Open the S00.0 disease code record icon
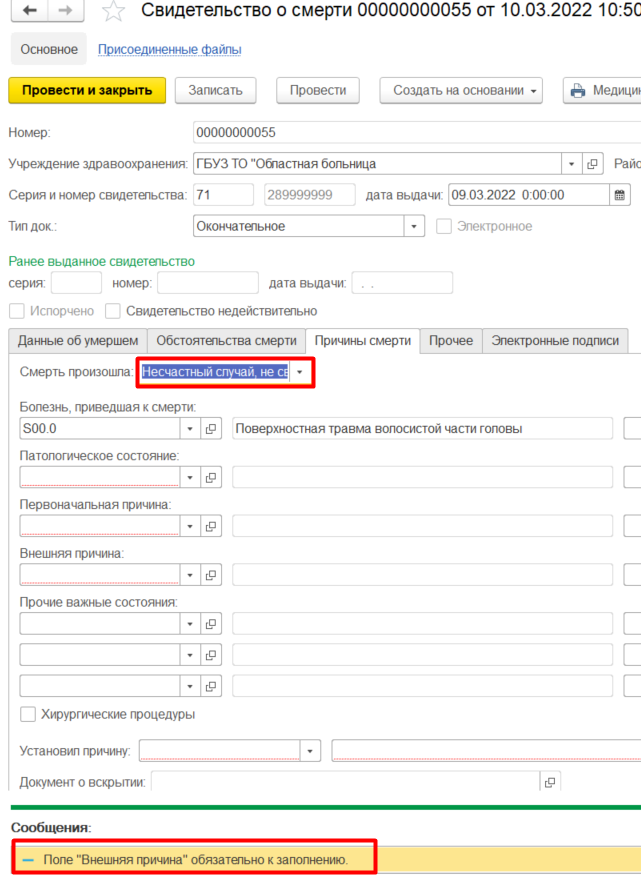Screen dimensions: 641x878 coord(211,429)
